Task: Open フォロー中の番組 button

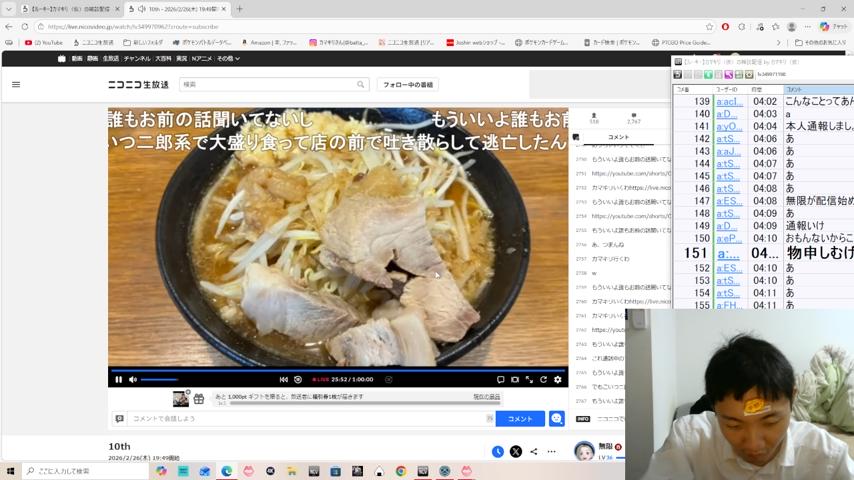Action: pyautogui.click(x=408, y=84)
